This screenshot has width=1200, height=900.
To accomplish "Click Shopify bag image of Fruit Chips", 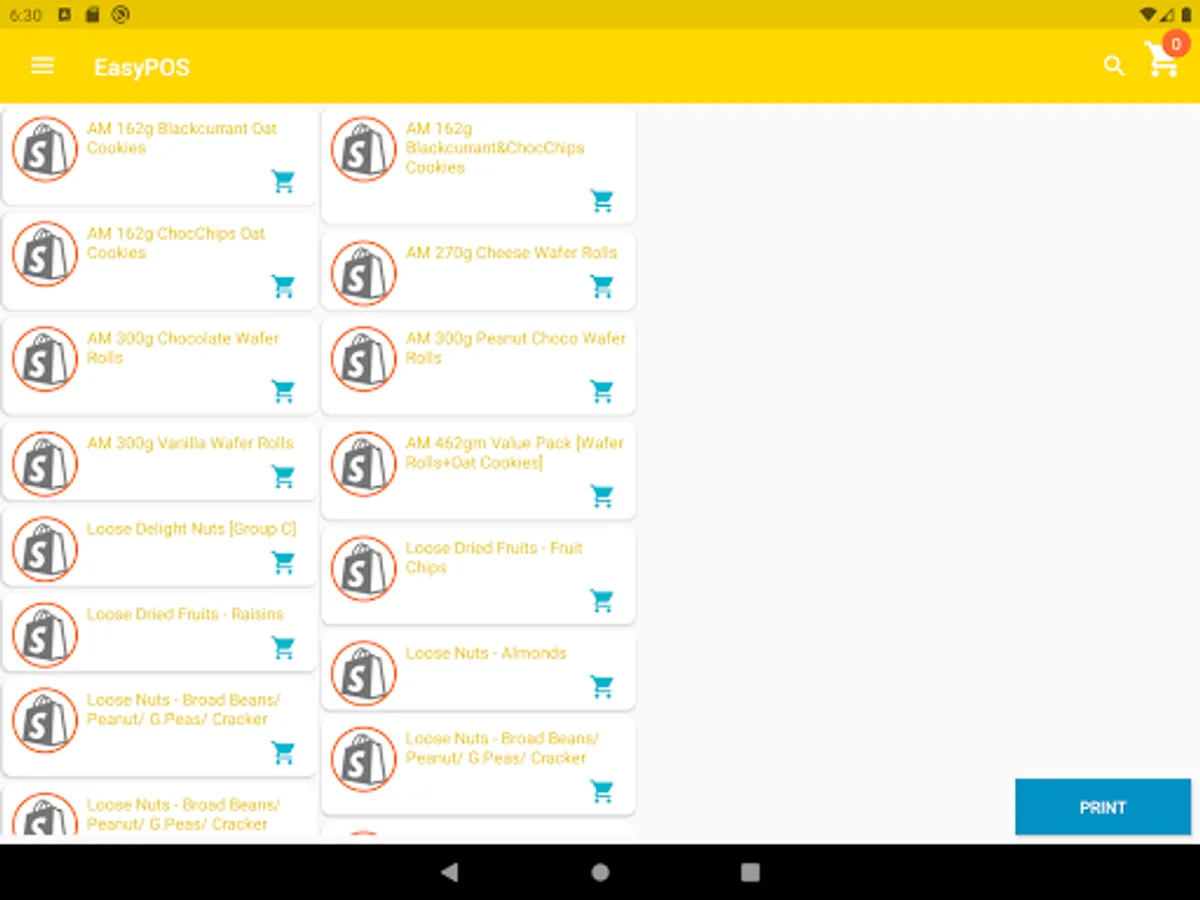I will coord(364,568).
